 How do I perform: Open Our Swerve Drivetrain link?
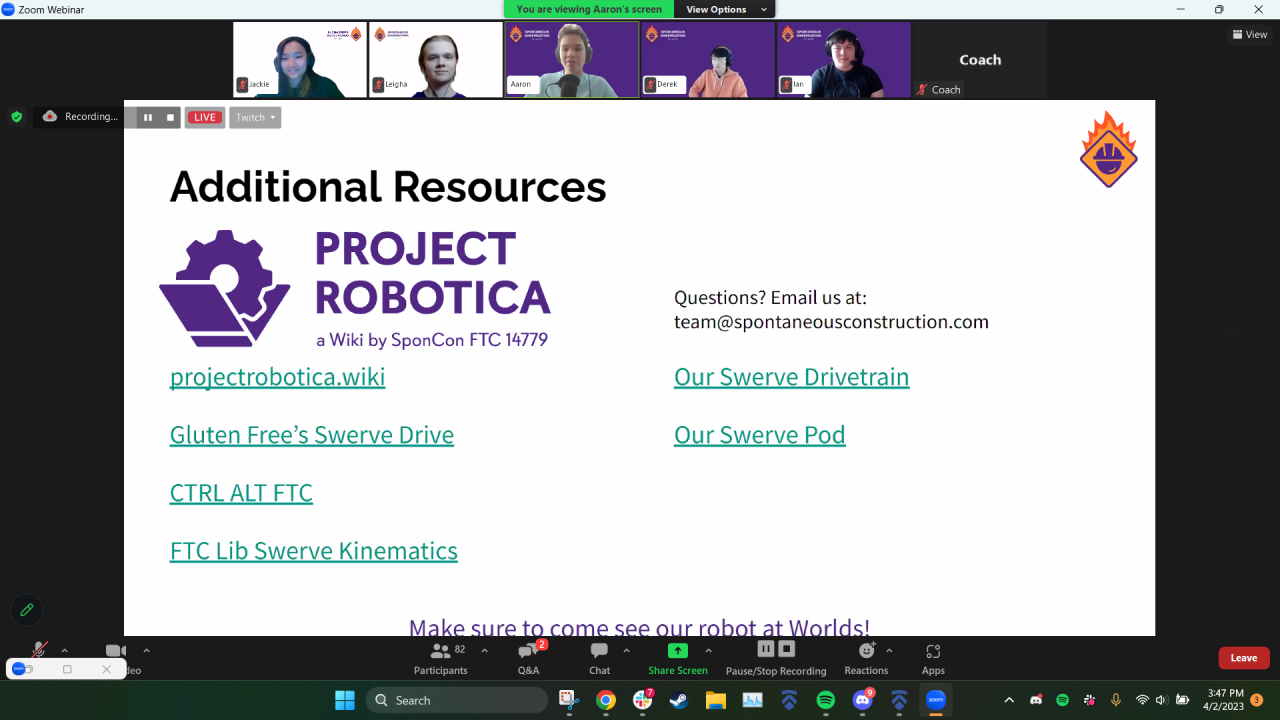(x=792, y=377)
